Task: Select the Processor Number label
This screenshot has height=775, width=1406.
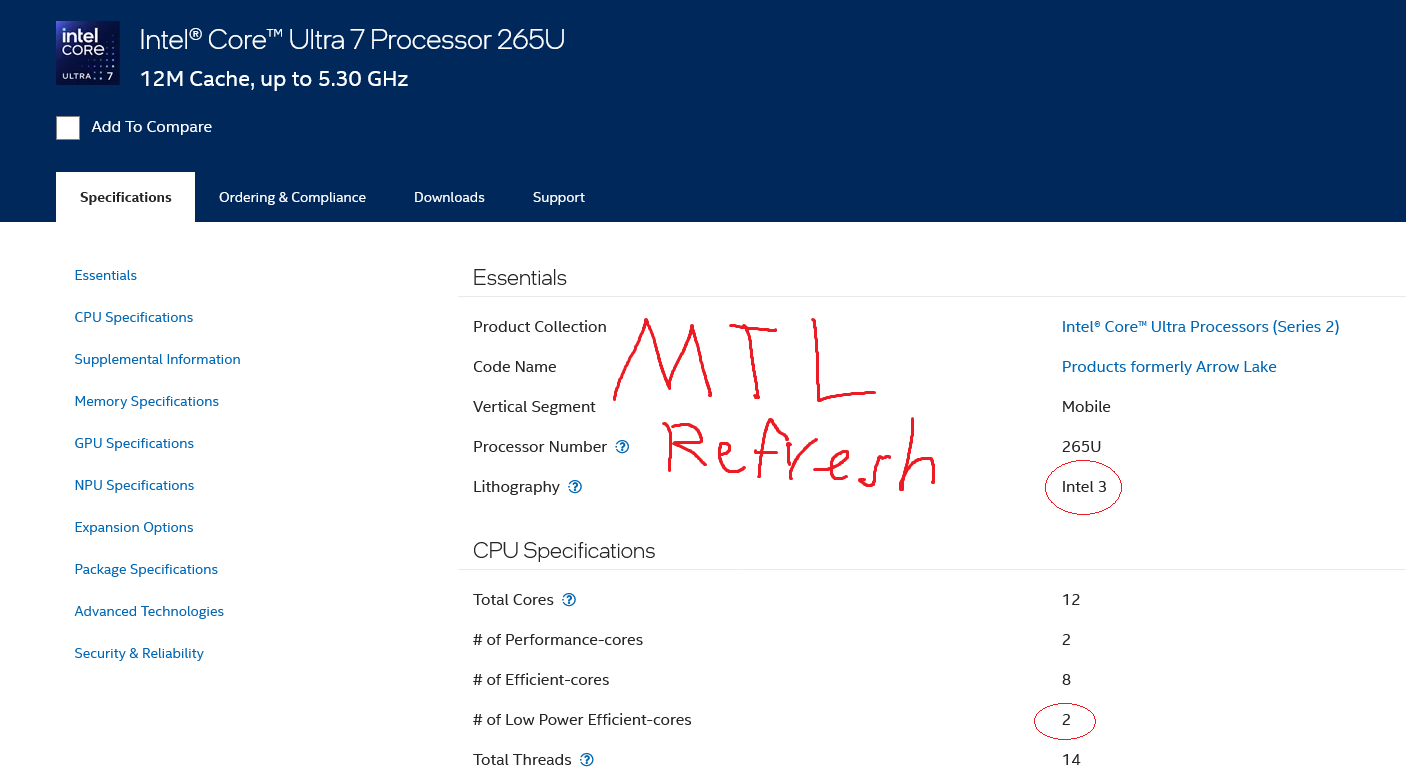Action: point(540,447)
